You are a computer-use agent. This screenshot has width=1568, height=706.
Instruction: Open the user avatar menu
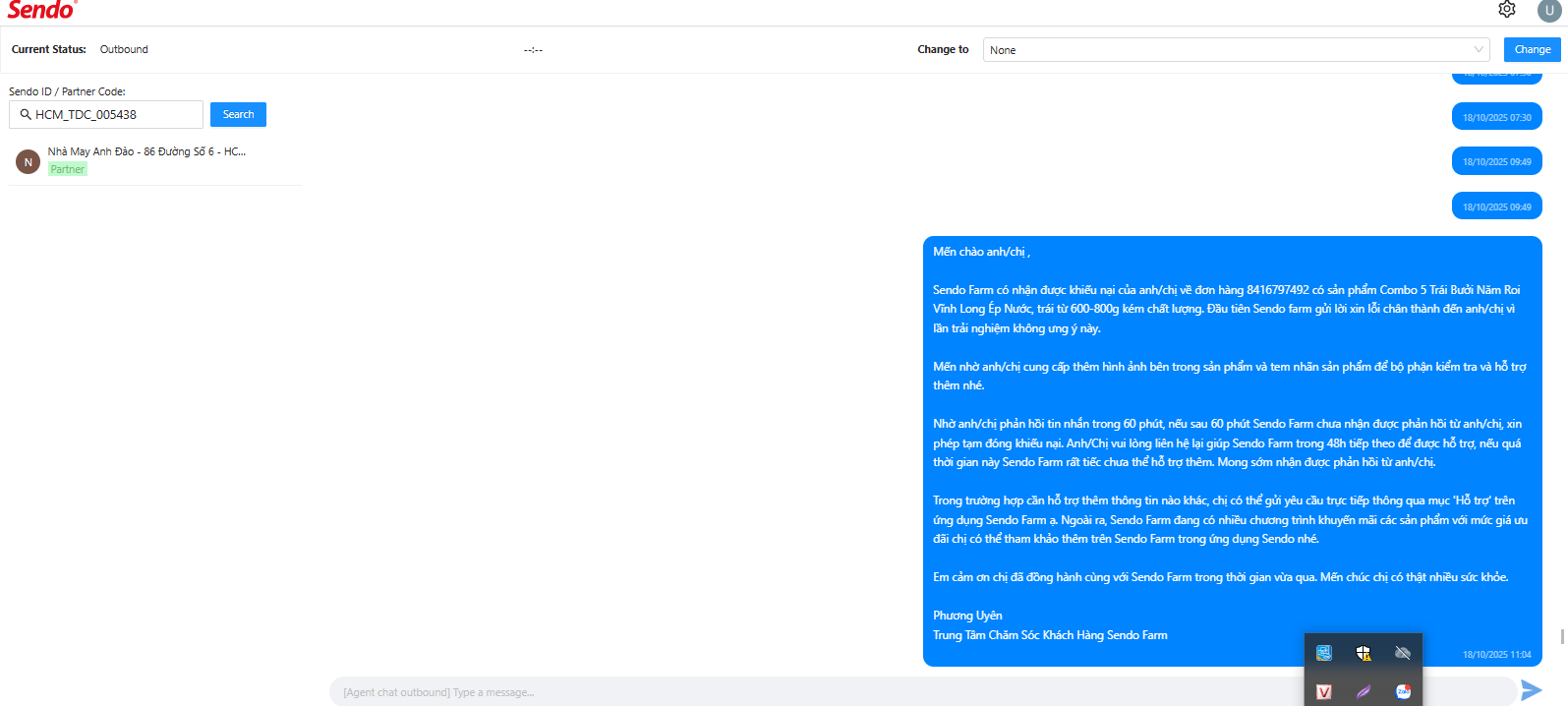click(x=1549, y=10)
